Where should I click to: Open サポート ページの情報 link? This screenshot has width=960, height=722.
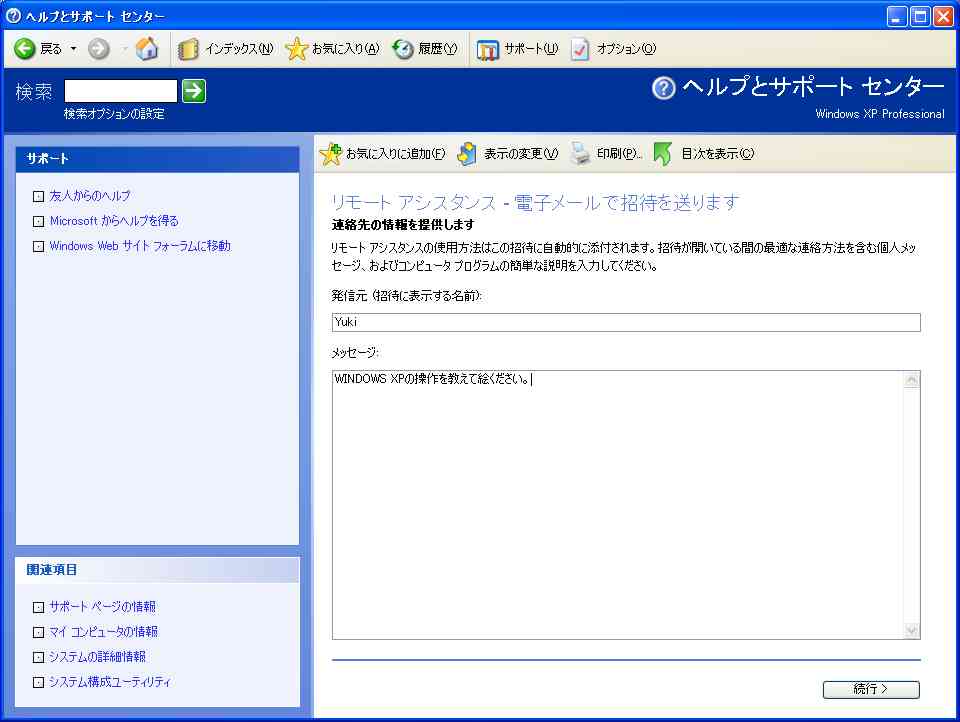click(102, 607)
